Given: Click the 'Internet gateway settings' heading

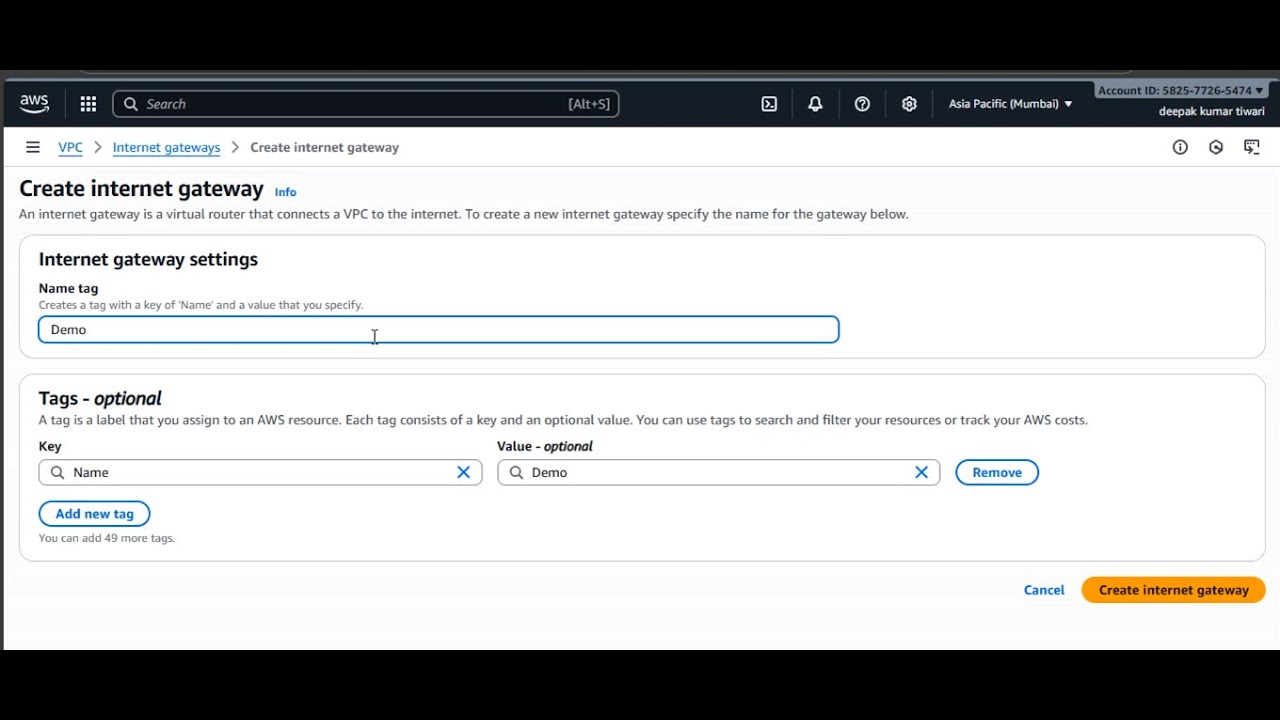Looking at the screenshot, I should pyautogui.click(x=148, y=259).
